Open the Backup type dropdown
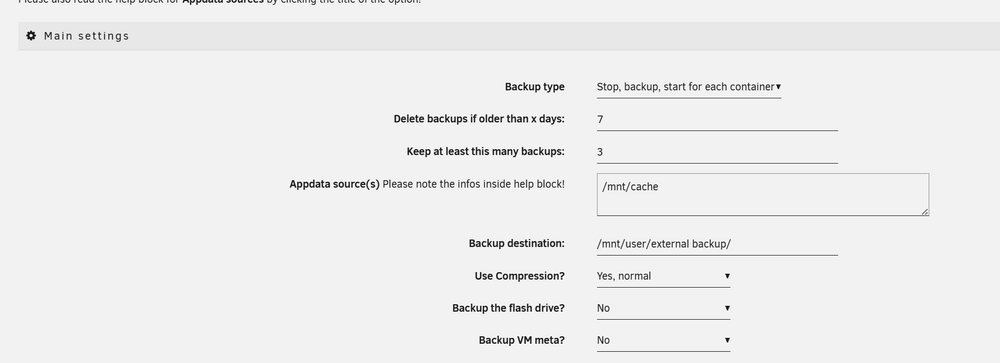 (x=689, y=87)
